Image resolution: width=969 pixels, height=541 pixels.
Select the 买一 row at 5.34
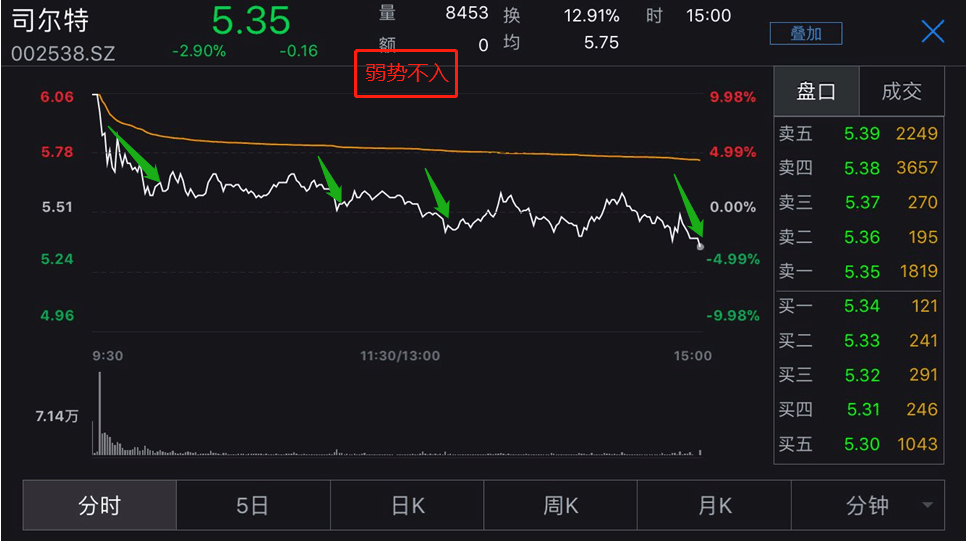point(858,305)
